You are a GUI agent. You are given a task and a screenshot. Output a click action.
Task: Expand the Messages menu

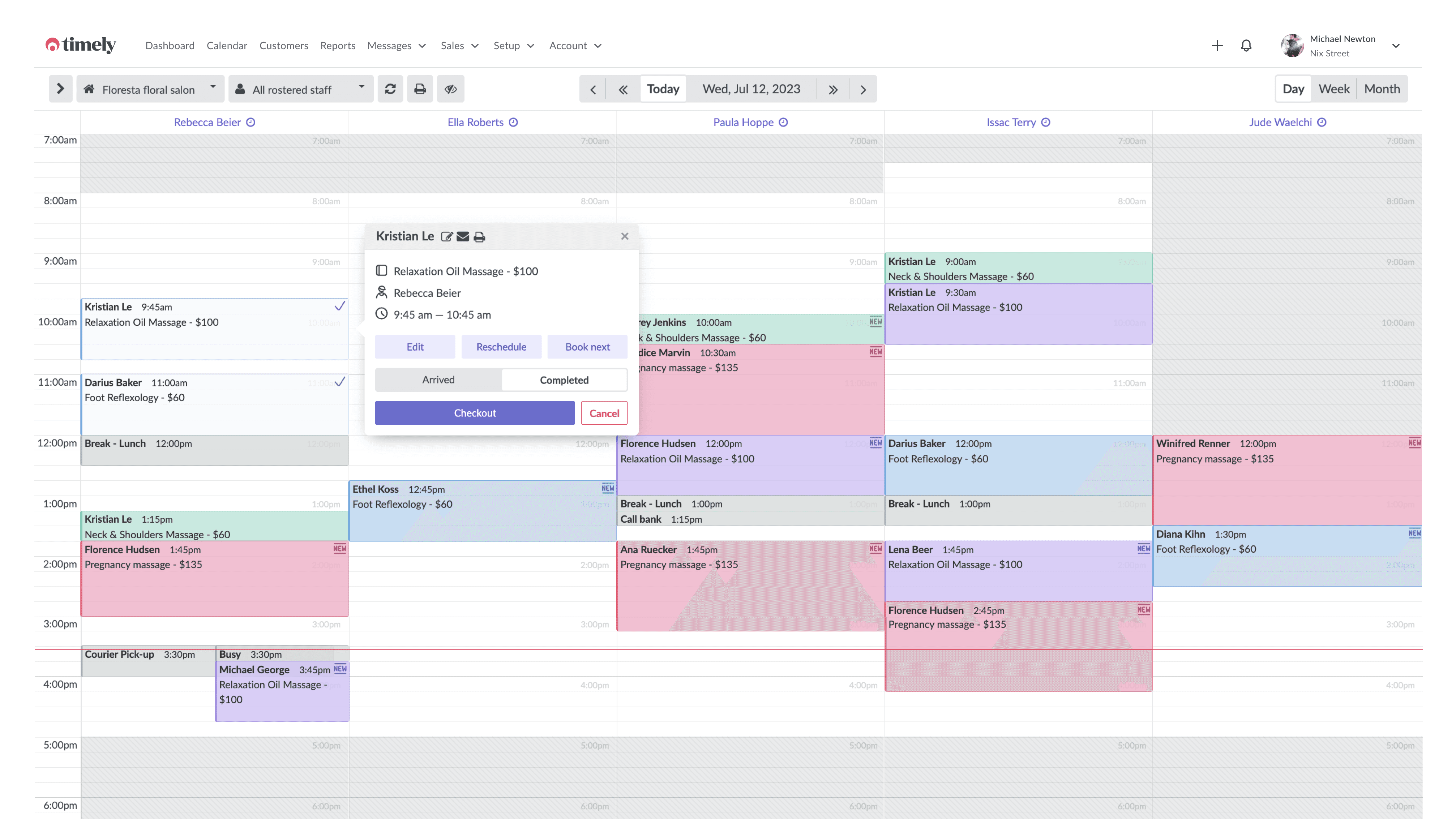click(397, 46)
